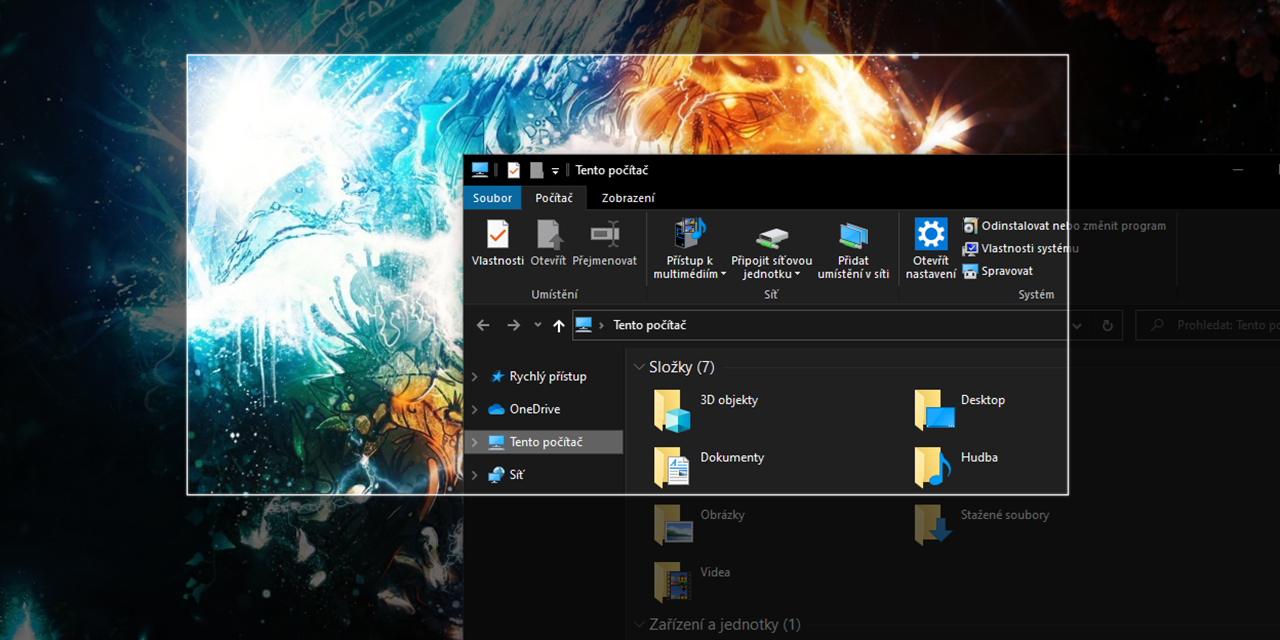Select the Videa folder
This screenshot has width=1280, height=640.
click(692, 581)
